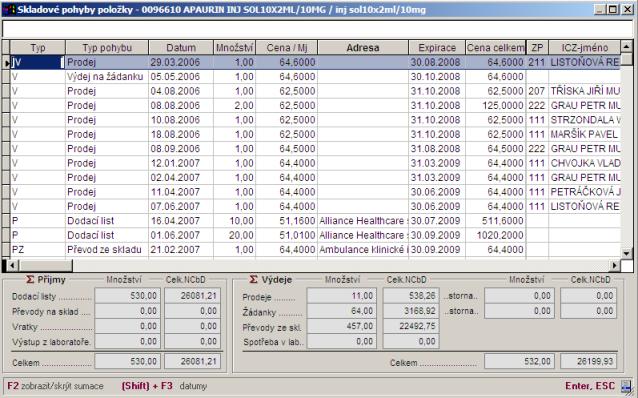
Task: Maximize the Skladové pohyby window
Action: tap(613, 9)
